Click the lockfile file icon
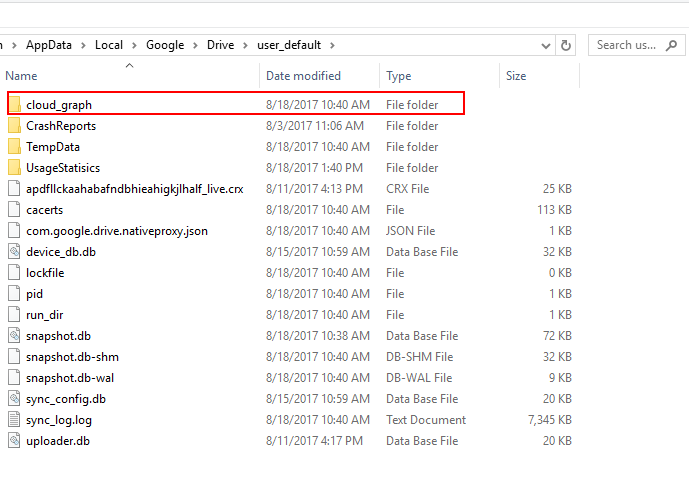This screenshot has width=689, height=483. tap(15, 273)
